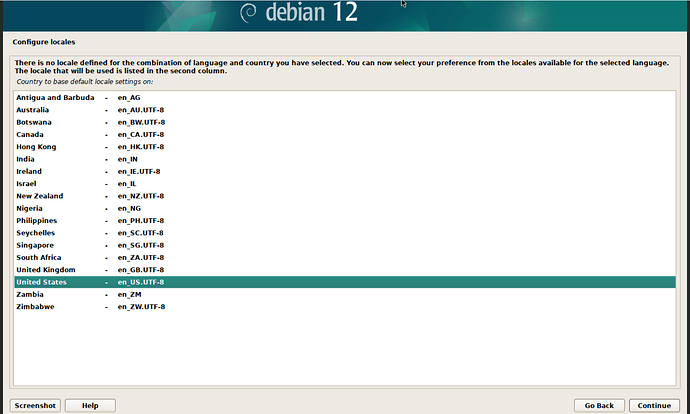The height and width of the screenshot is (414, 690).
Task: Select Zambia en_ZM row
Action: tap(345, 295)
